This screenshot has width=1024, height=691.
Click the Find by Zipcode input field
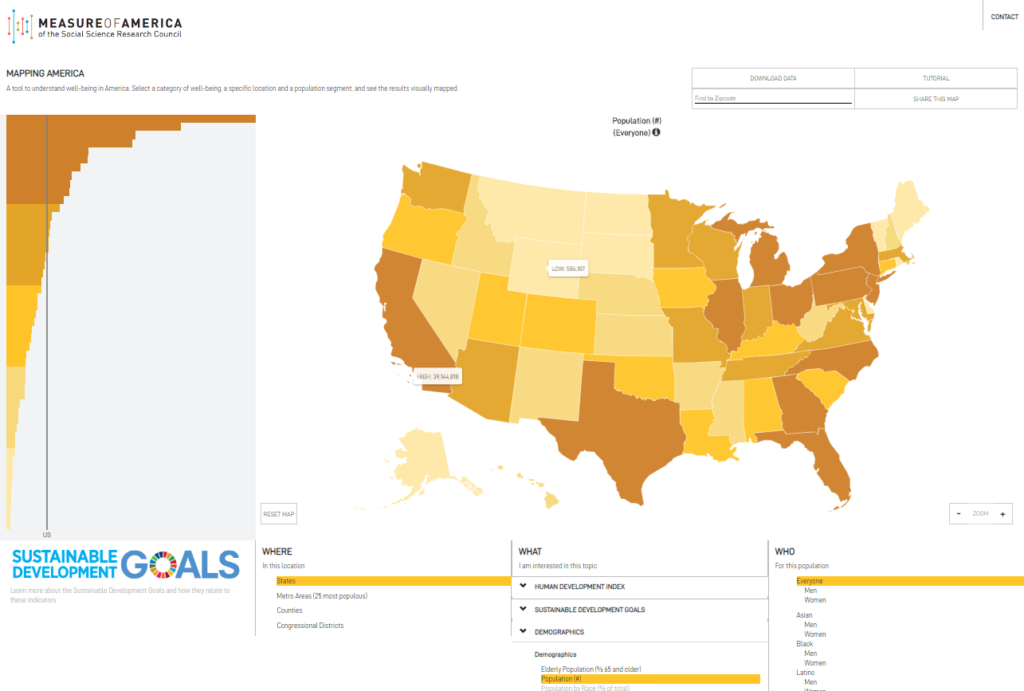coord(770,98)
